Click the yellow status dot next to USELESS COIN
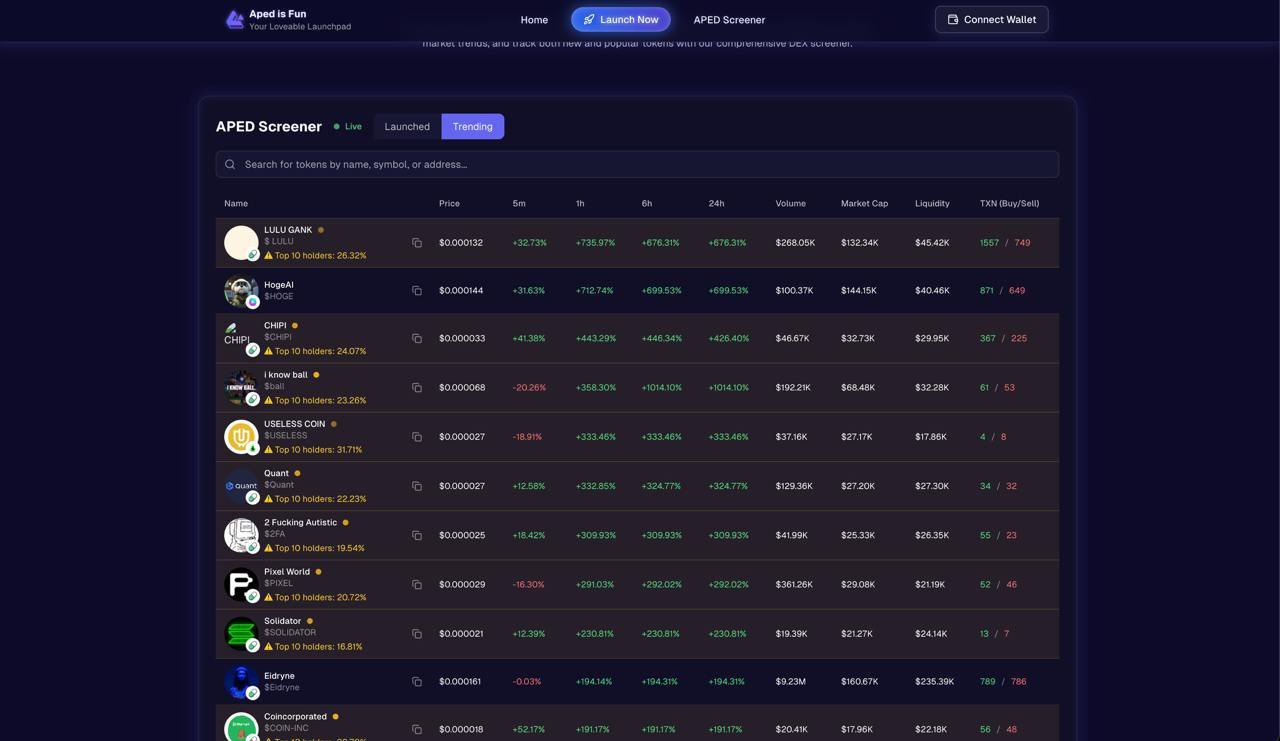Image resolution: width=1280 pixels, height=741 pixels. (x=334, y=424)
